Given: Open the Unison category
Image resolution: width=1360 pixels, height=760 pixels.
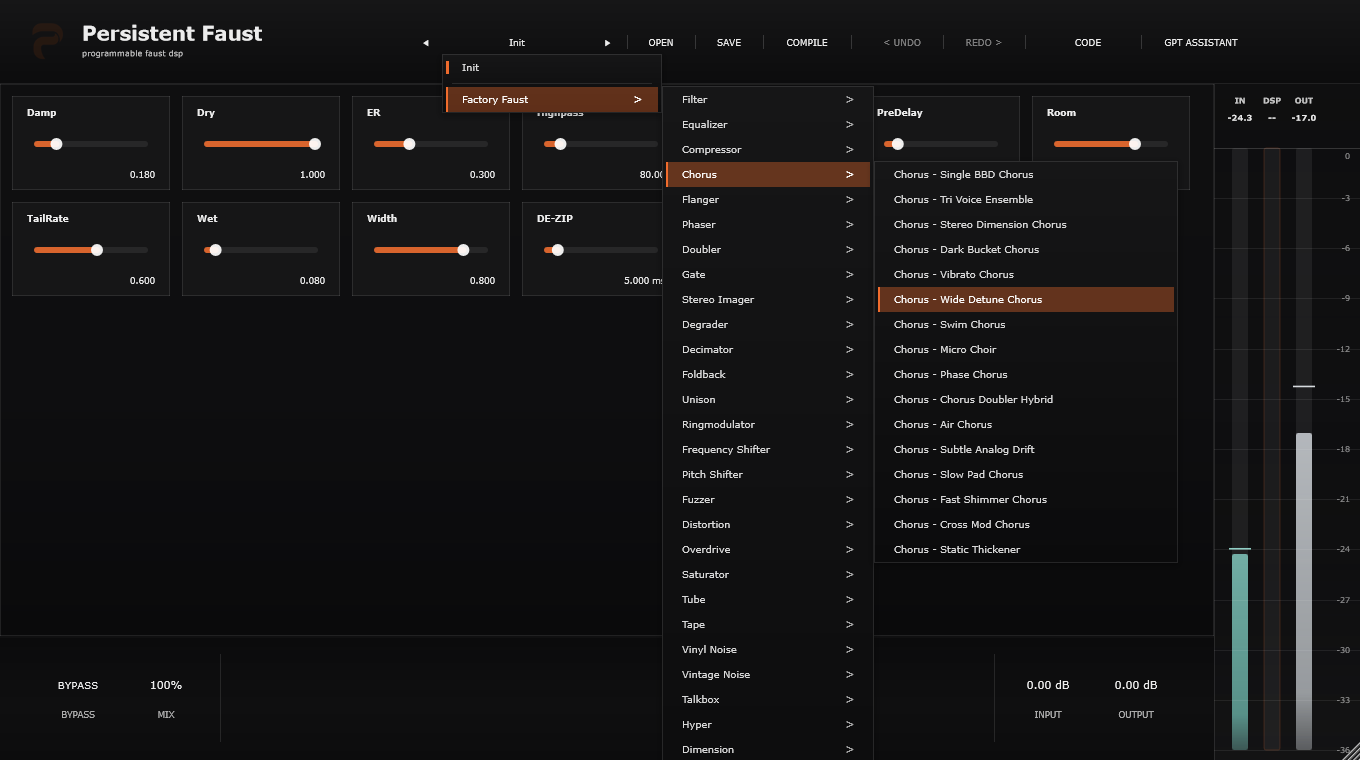Looking at the screenshot, I should coord(768,400).
